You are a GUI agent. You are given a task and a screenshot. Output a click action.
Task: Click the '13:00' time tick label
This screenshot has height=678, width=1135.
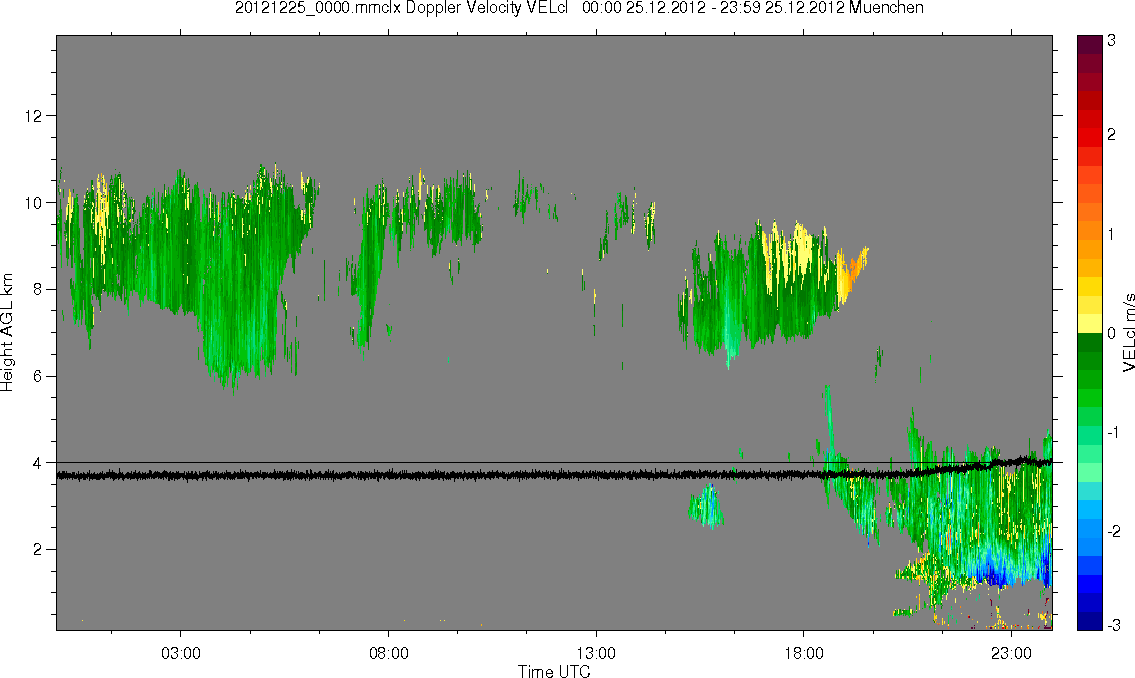tap(596, 653)
